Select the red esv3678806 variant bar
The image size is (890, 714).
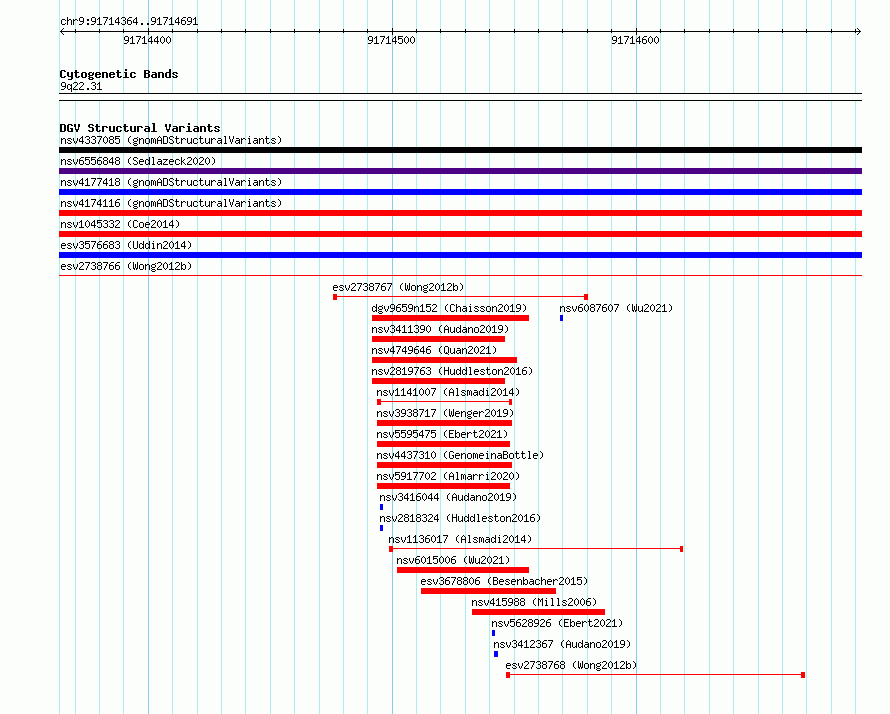[x=488, y=591]
